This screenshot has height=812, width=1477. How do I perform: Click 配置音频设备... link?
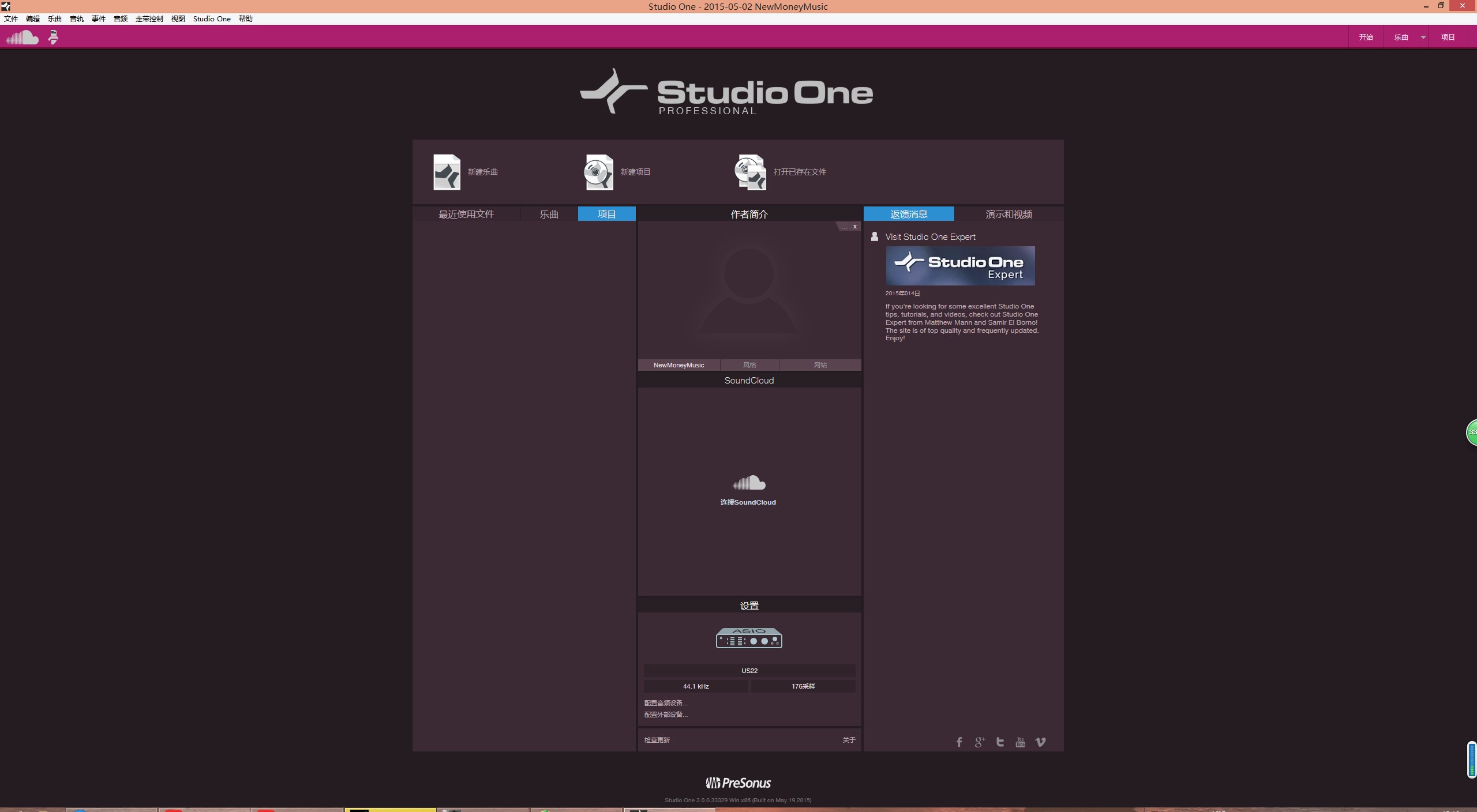click(x=666, y=702)
